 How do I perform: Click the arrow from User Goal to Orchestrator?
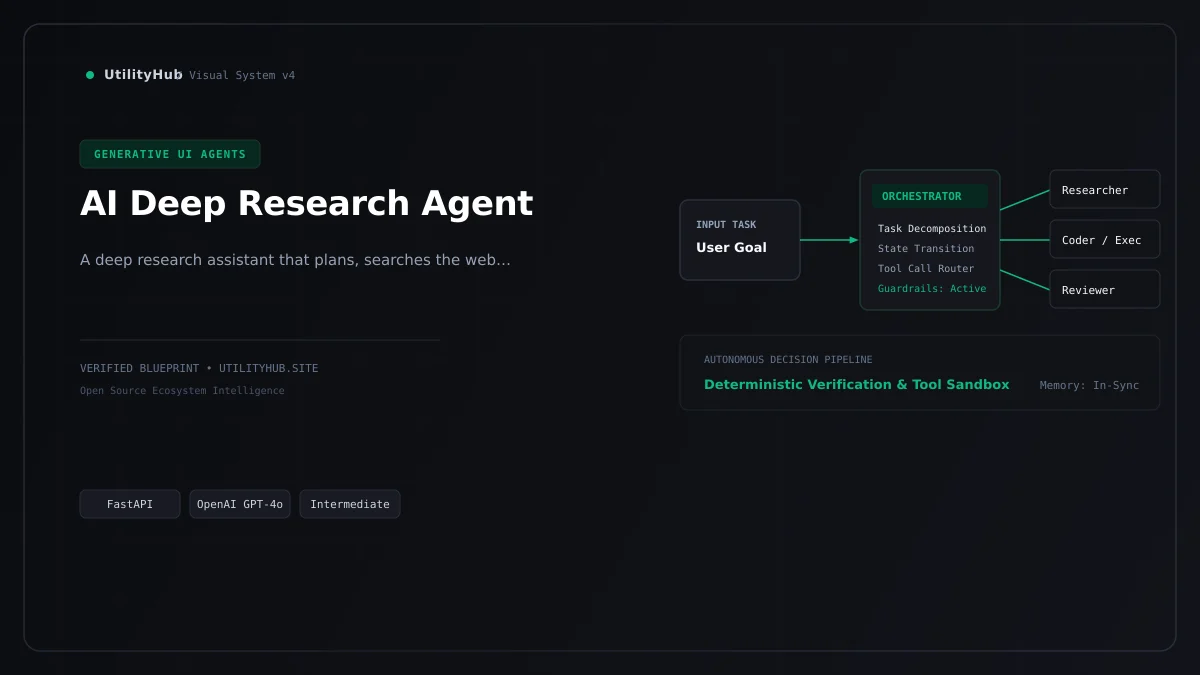coord(829,240)
